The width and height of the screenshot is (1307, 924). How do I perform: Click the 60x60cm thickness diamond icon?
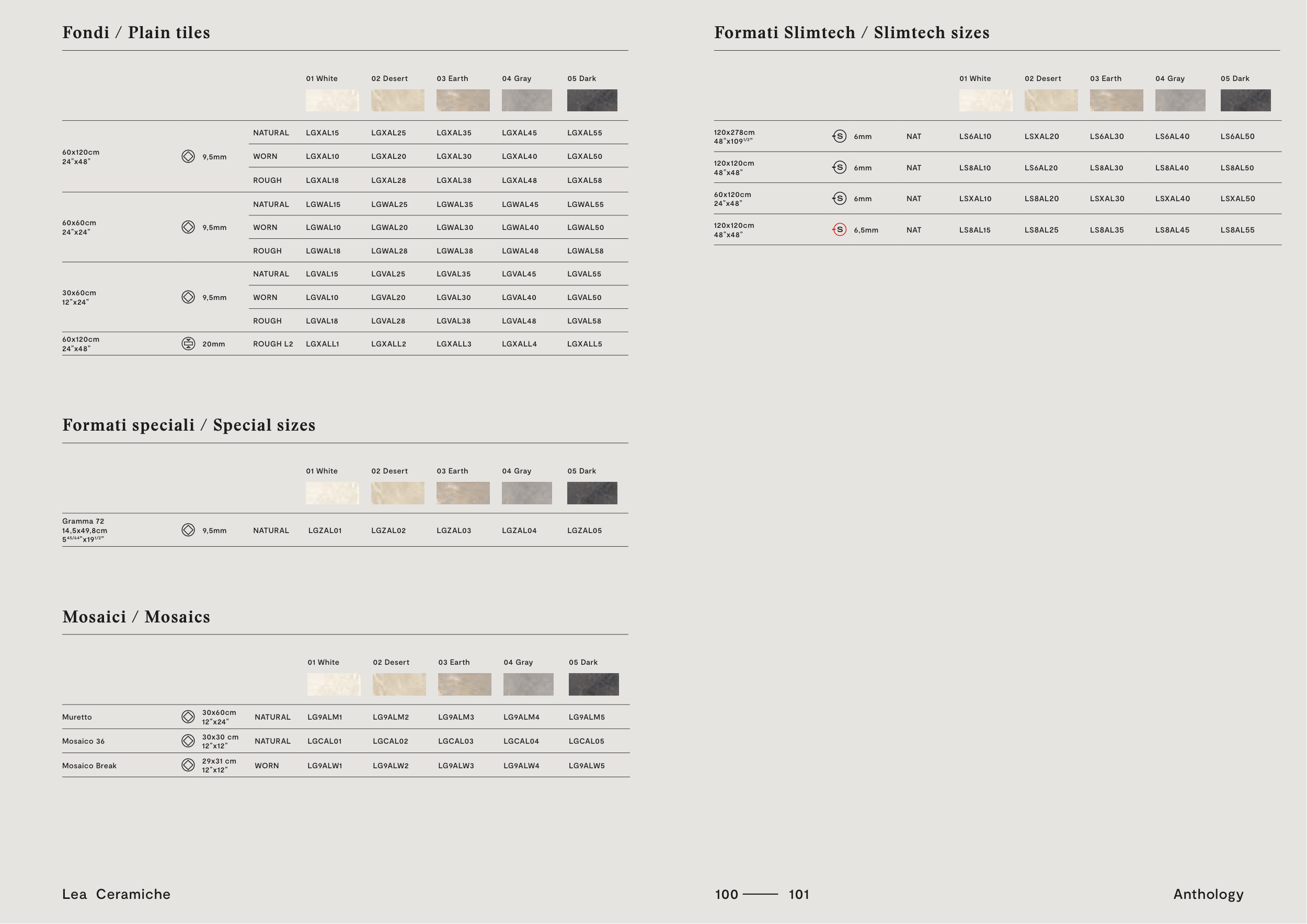[x=188, y=227]
